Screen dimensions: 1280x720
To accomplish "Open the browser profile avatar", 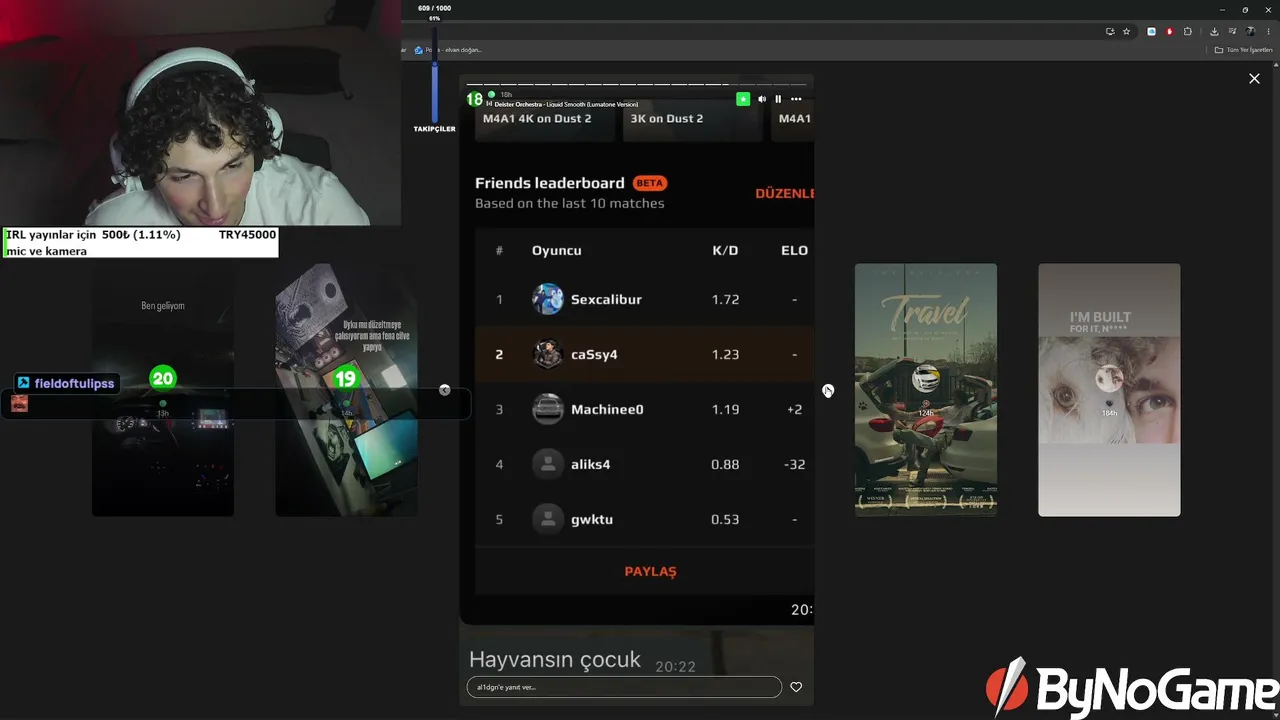I will [1250, 32].
